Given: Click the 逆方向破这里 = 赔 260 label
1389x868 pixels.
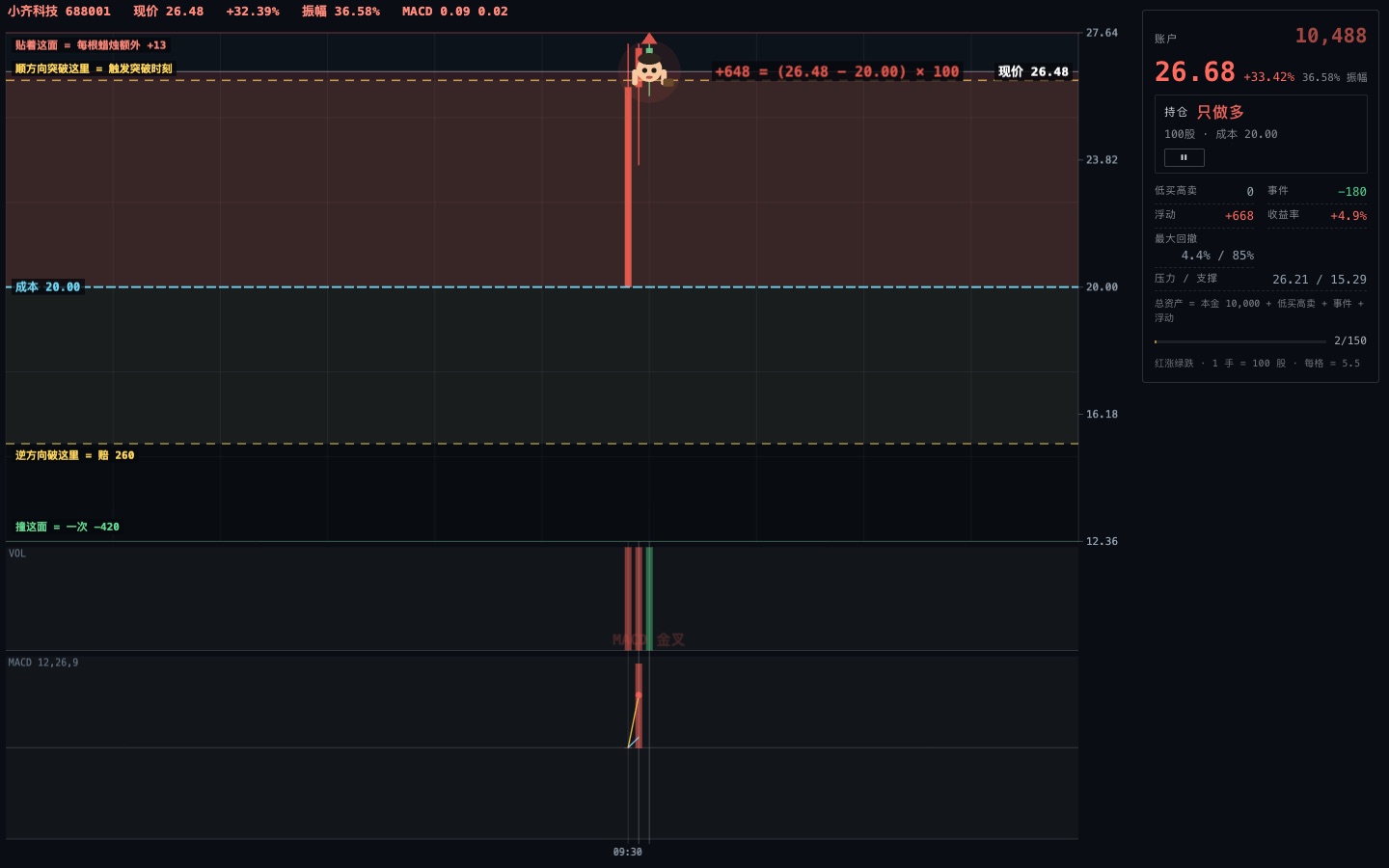Looking at the screenshot, I should pos(74,455).
